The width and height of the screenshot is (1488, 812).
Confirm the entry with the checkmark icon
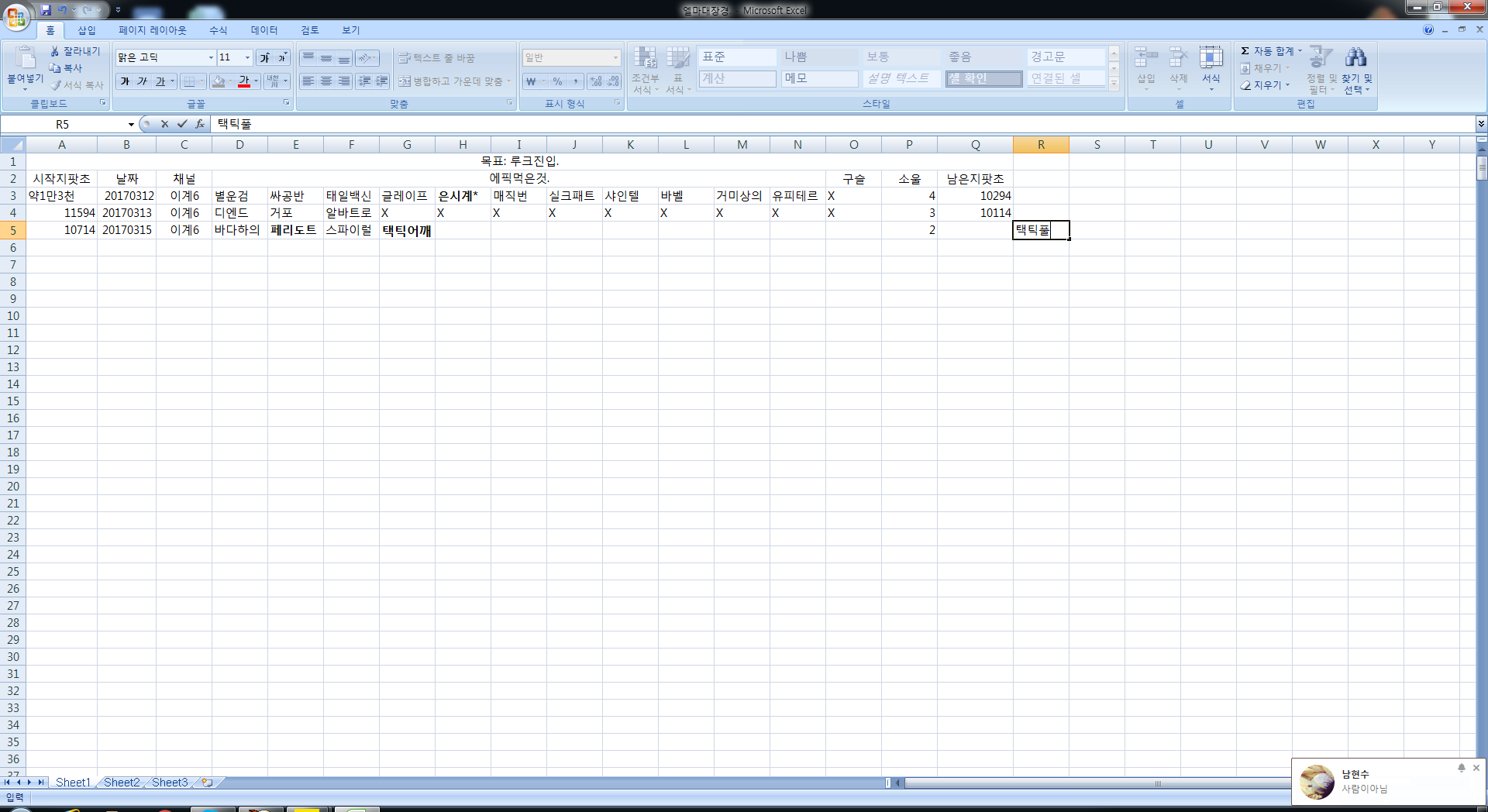(x=182, y=124)
